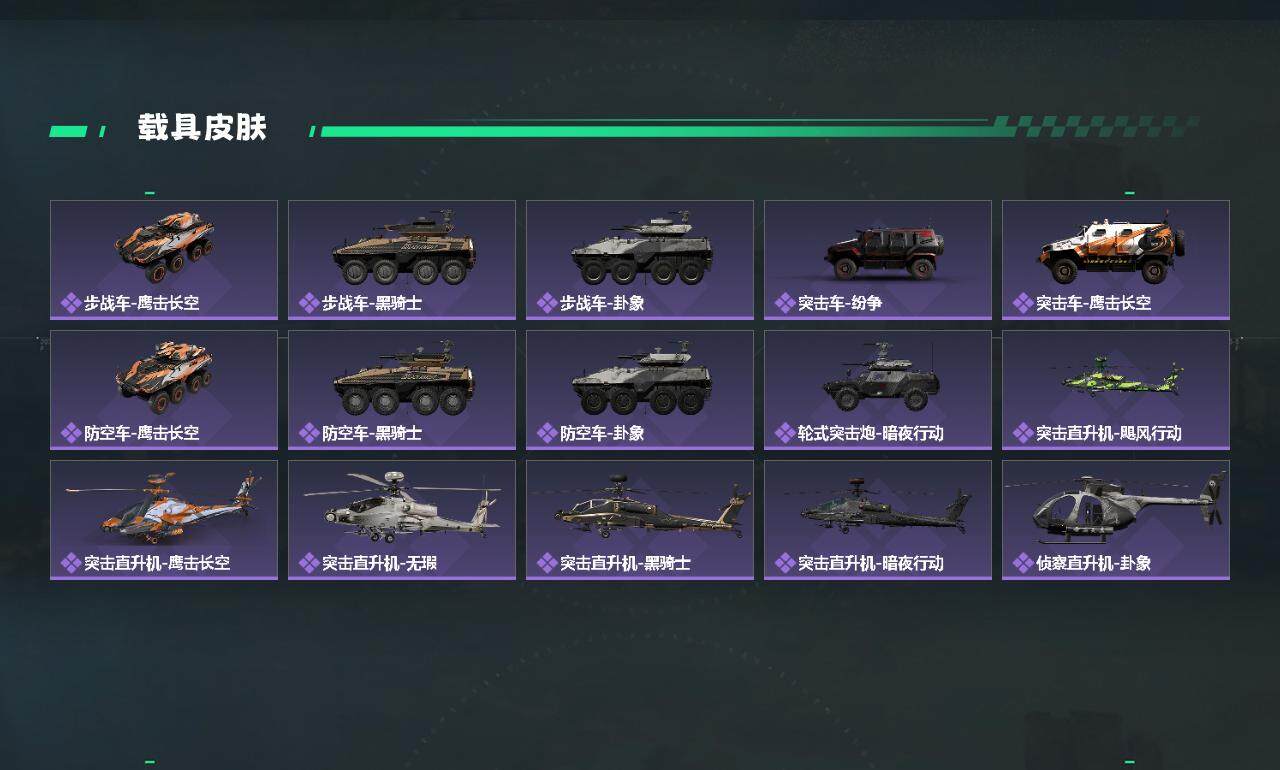Viewport: 1280px width, 770px height.
Task: Pick the 防空车-鹰击长空 orange vehicle image
Action: [165, 377]
